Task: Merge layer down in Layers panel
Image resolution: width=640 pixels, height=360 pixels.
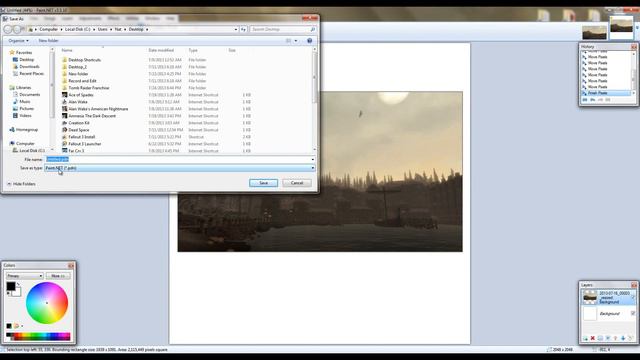Action: click(608, 338)
